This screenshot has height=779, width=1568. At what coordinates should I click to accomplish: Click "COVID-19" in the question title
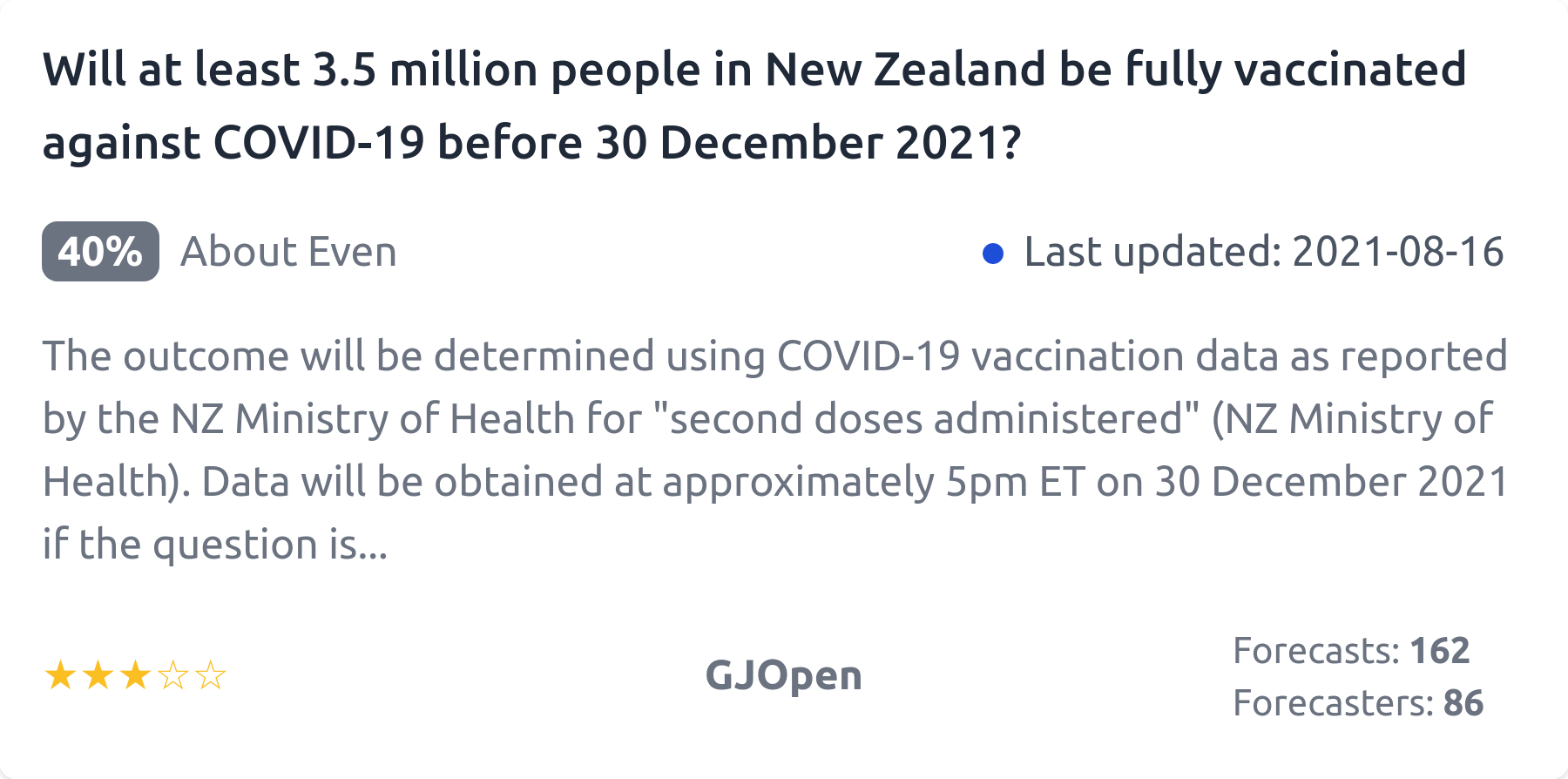coord(319,142)
